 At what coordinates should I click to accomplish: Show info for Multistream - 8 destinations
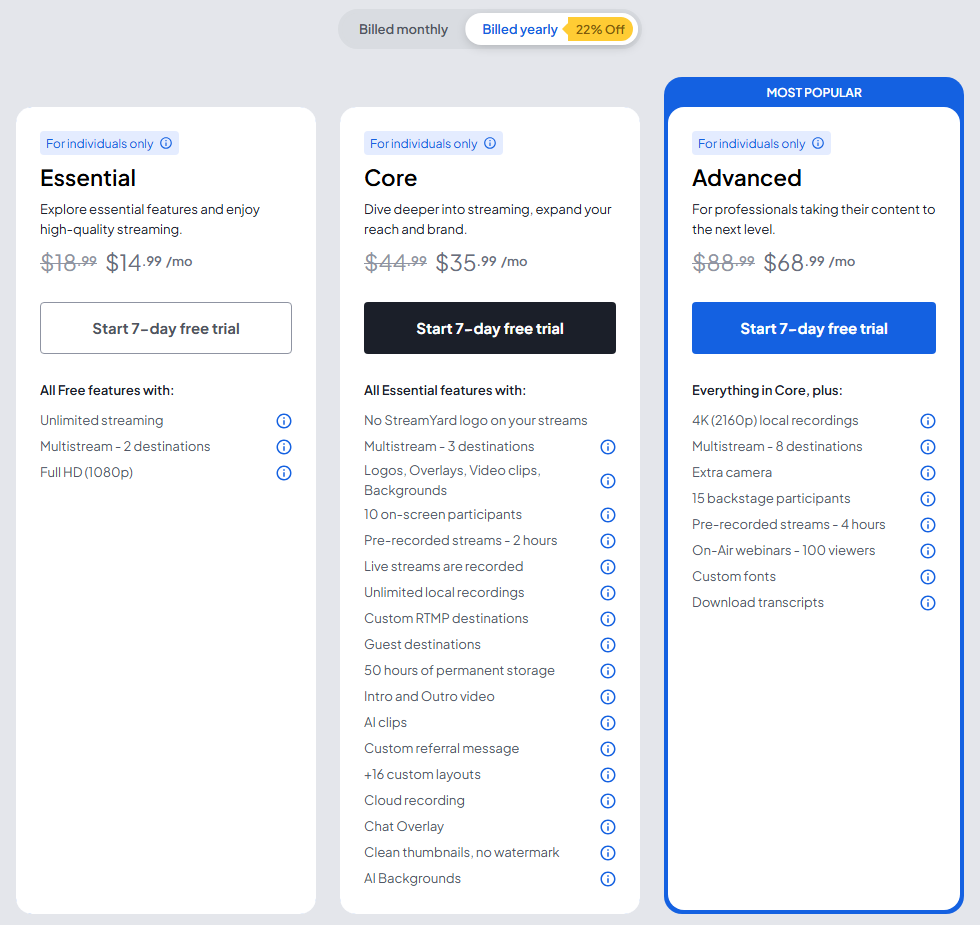[928, 447]
